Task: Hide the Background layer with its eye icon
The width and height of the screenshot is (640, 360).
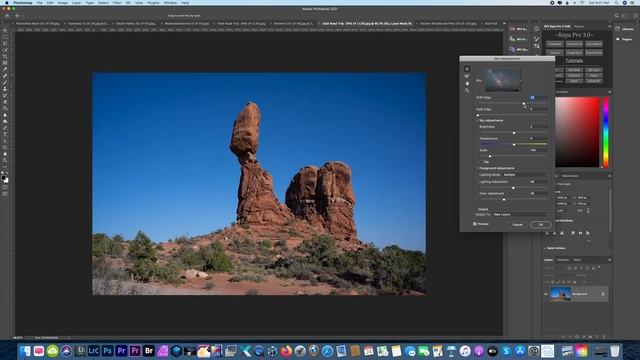Action: 546,294
